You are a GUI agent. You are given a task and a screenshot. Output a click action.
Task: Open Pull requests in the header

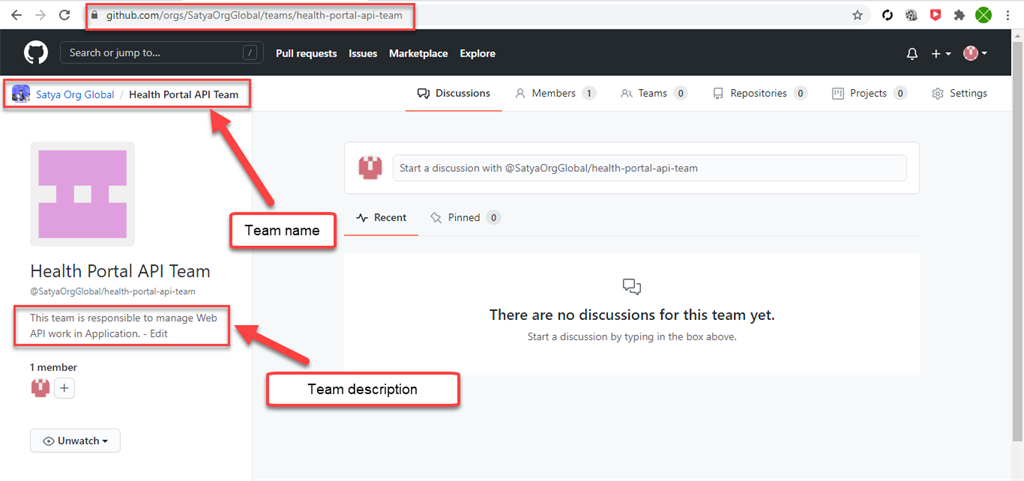pos(306,54)
